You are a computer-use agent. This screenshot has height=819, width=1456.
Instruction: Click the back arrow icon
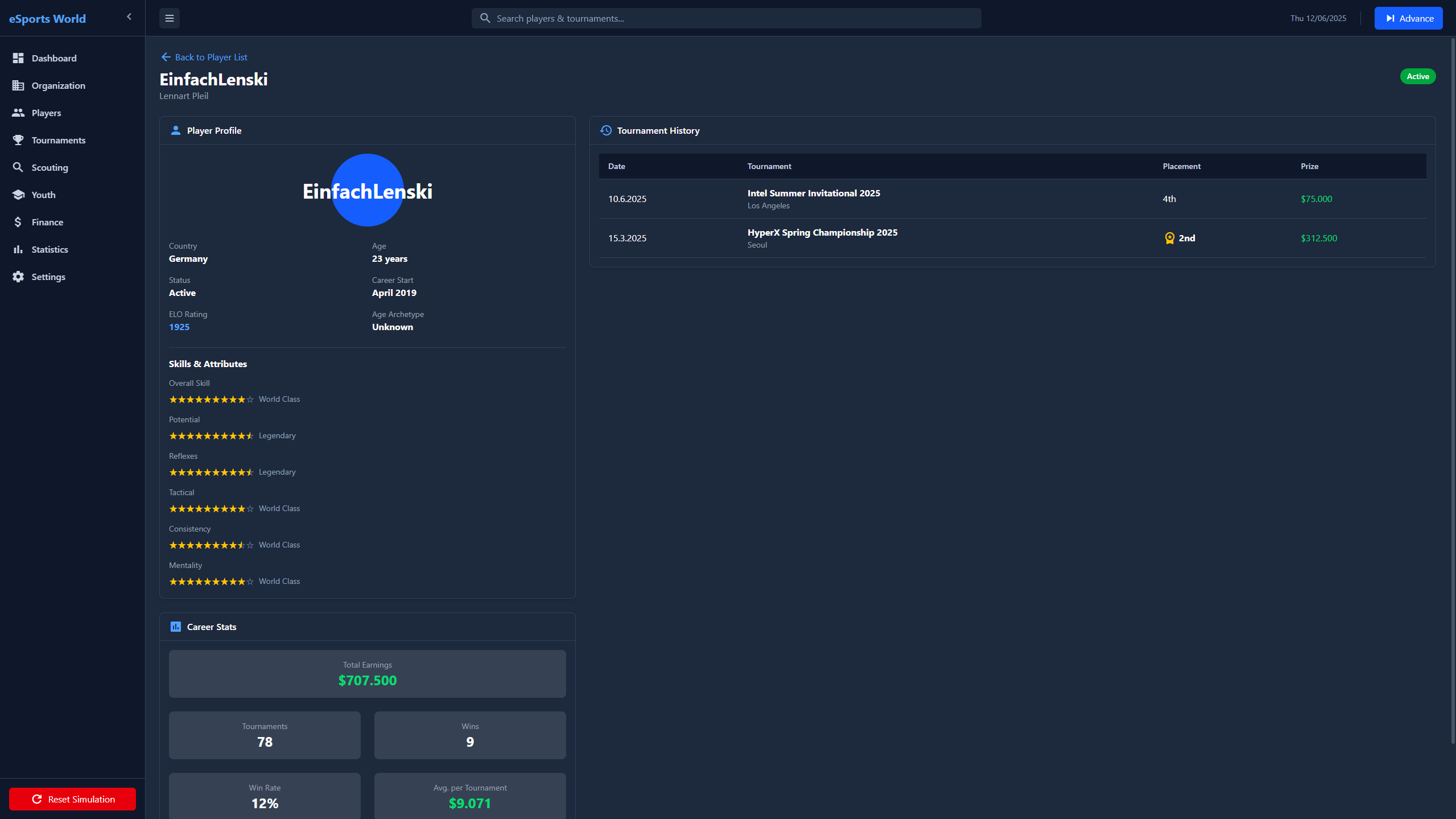pyautogui.click(x=166, y=57)
